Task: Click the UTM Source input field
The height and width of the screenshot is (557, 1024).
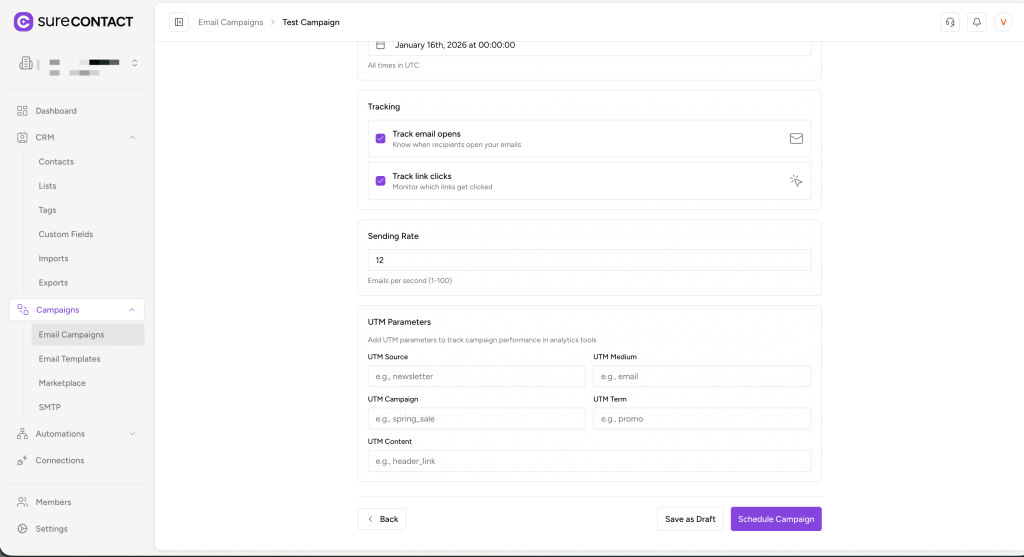Action: tap(477, 377)
